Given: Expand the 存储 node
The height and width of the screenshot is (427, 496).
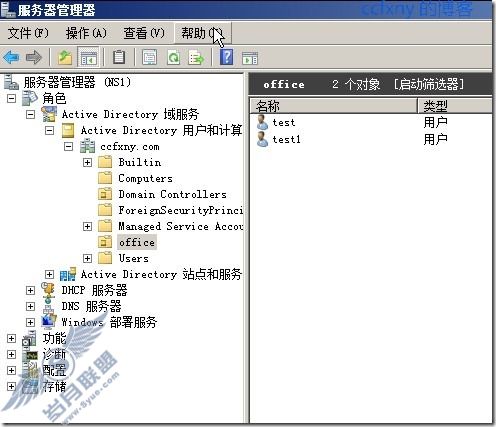Looking at the screenshot, I should [x=11, y=386].
